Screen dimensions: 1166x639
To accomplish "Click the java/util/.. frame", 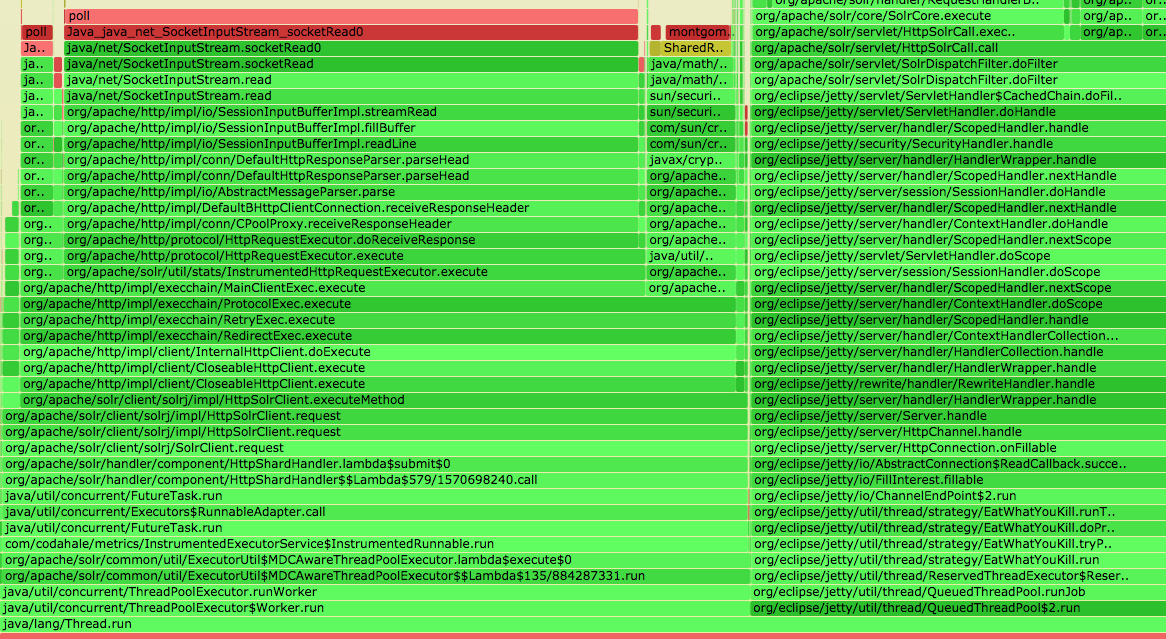I will click(x=692, y=256).
